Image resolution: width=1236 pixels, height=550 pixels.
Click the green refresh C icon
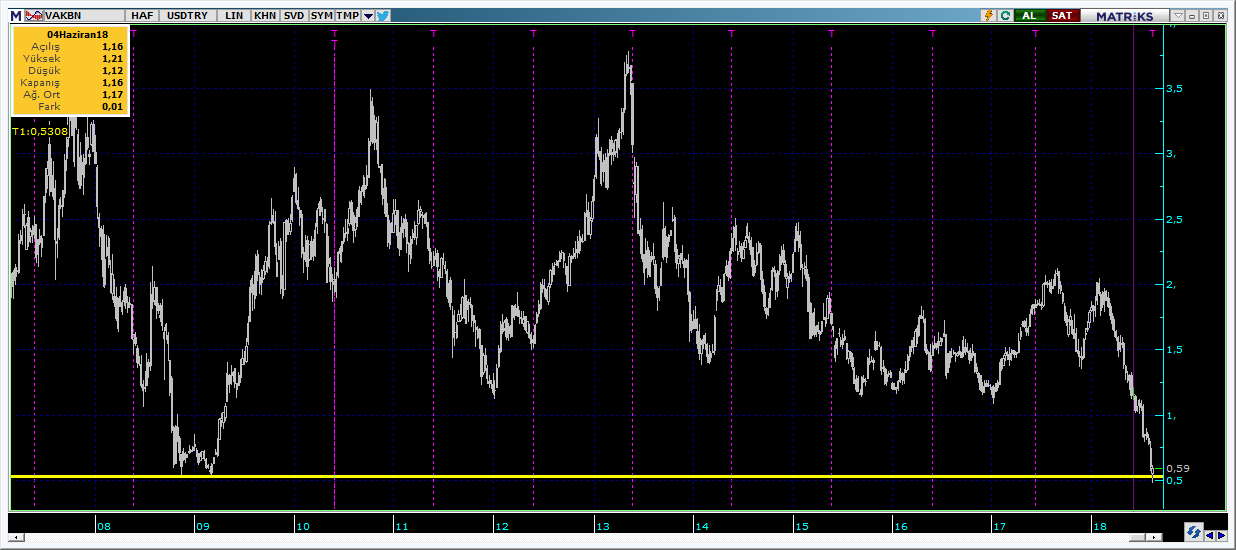(x=1003, y=16)
